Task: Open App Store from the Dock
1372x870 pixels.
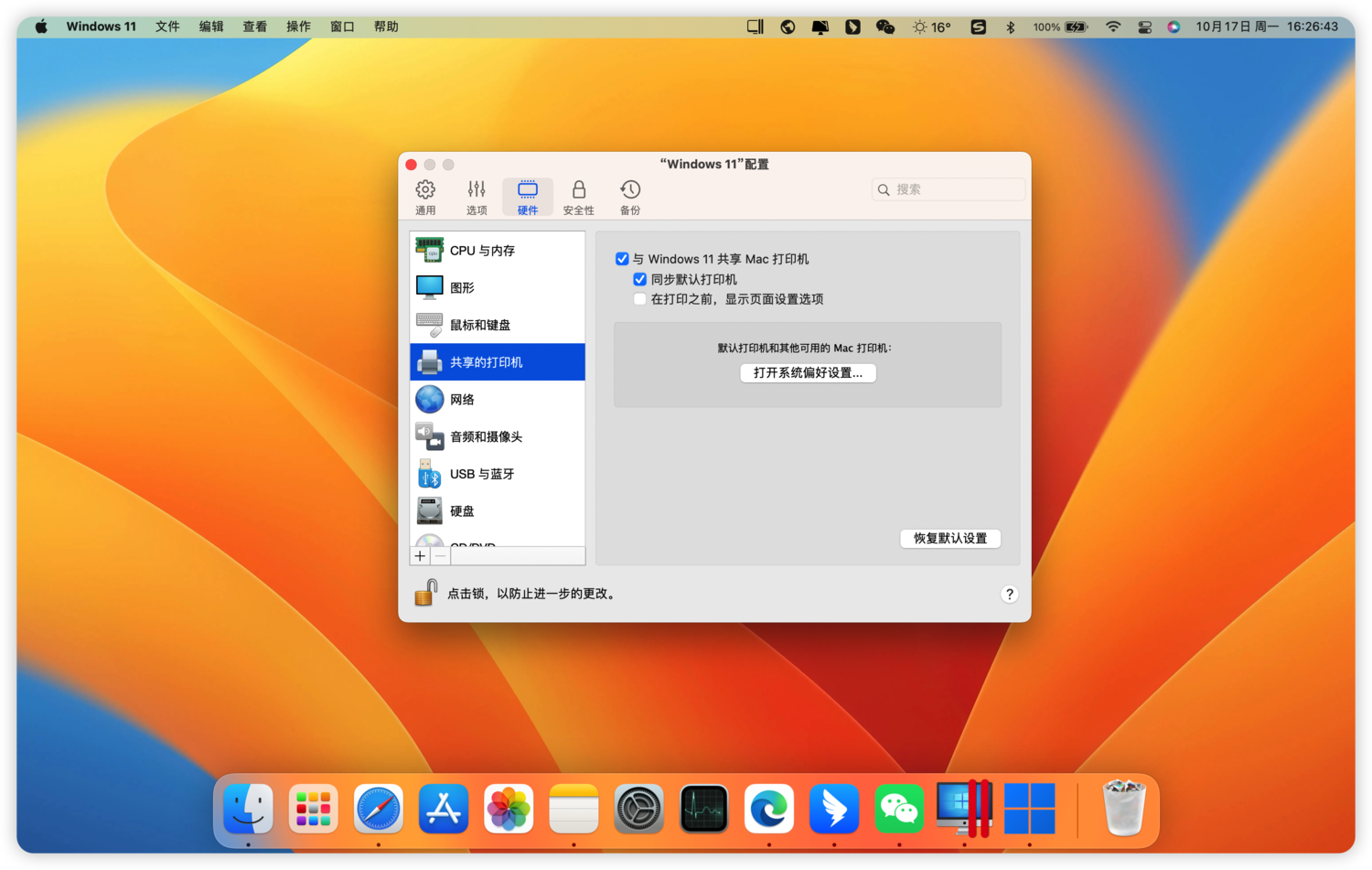Action: [443, 809]
